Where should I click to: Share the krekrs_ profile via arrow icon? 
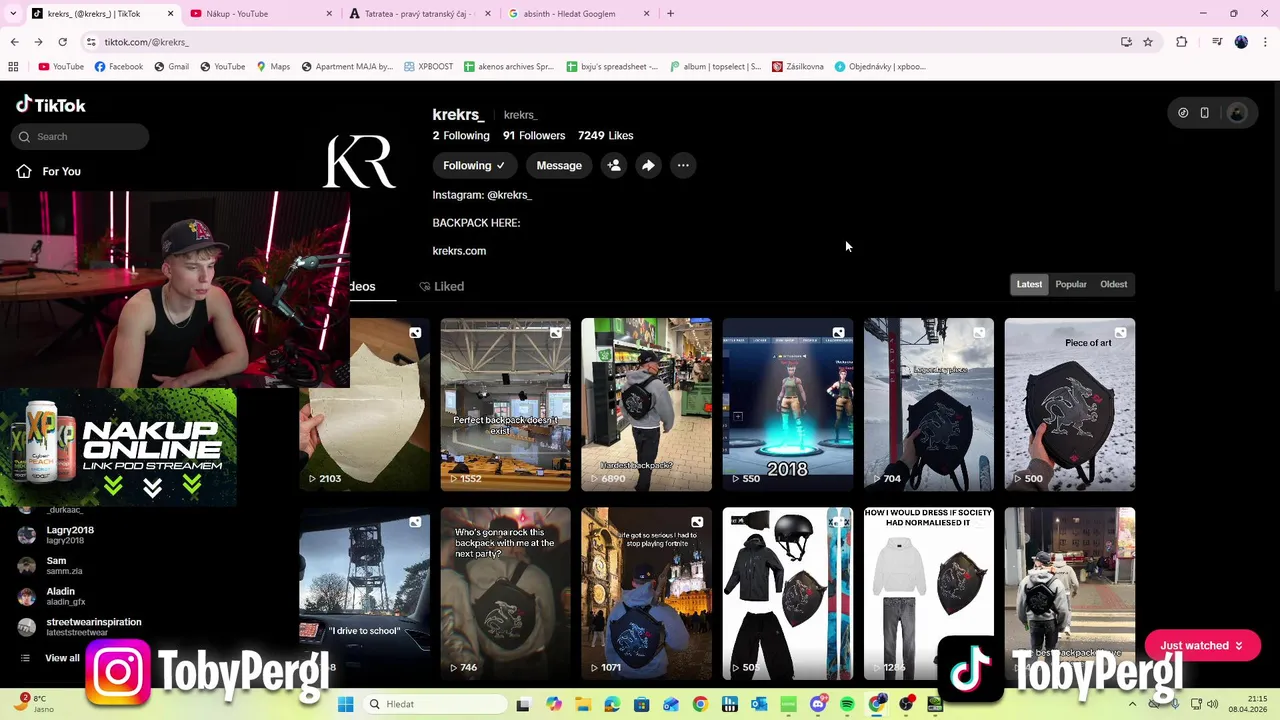click(x=648, y=165)
